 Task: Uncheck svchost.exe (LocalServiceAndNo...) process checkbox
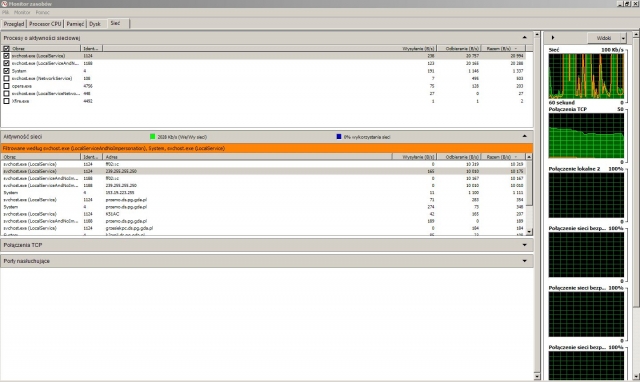6,63
